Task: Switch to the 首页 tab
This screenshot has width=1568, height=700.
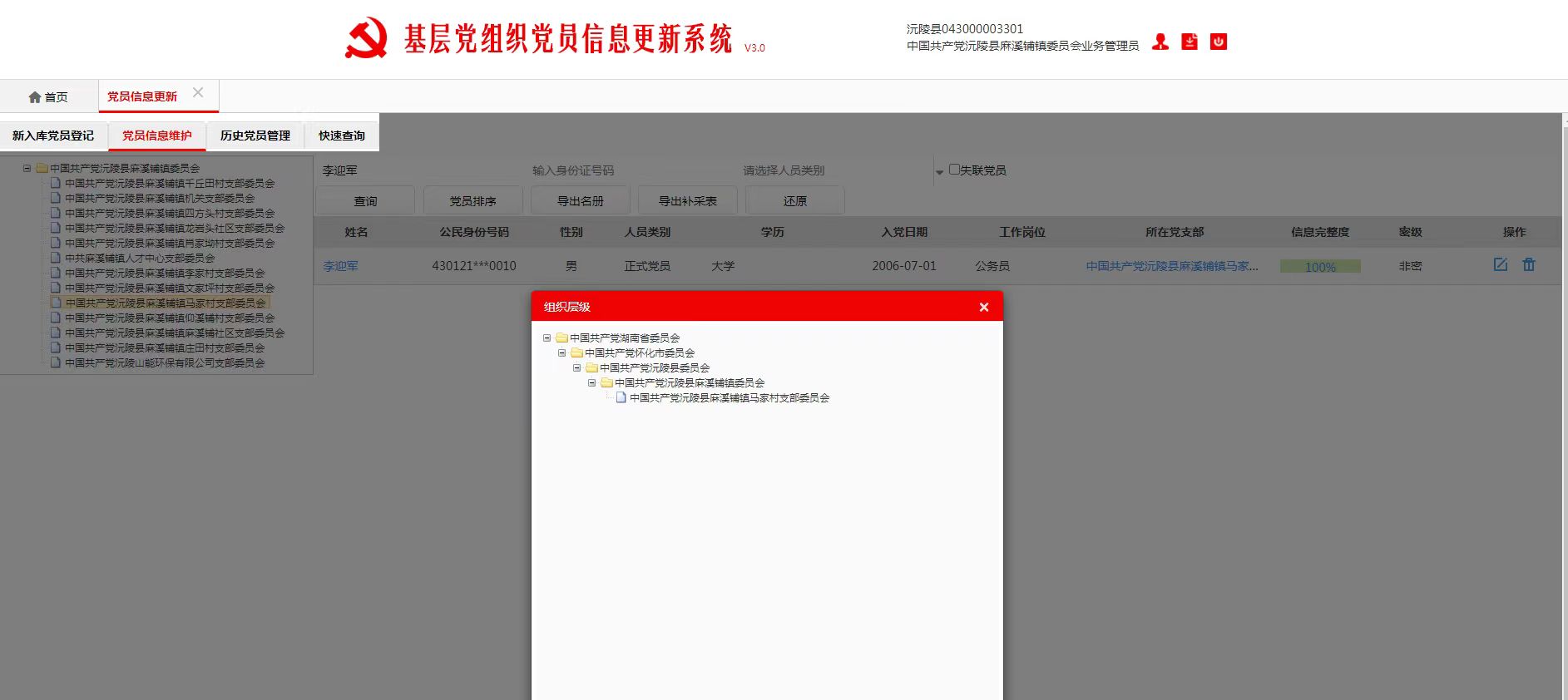Action: click(x=49, y=97)
